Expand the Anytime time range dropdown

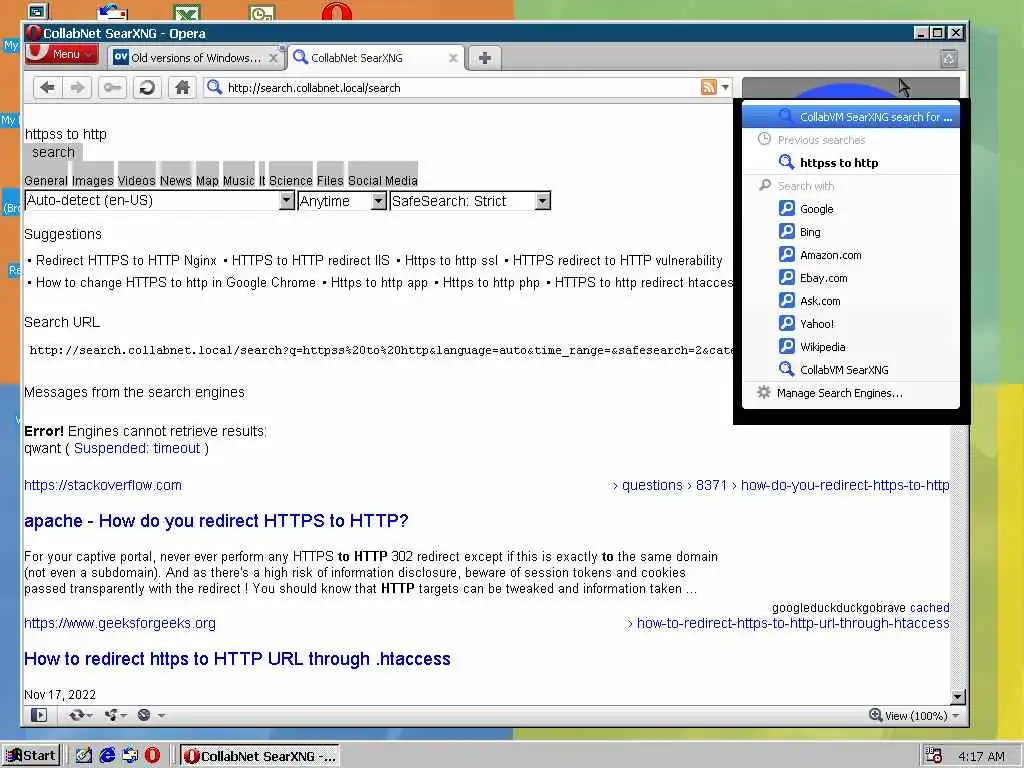pyautogui.click(x=379, y=200)
